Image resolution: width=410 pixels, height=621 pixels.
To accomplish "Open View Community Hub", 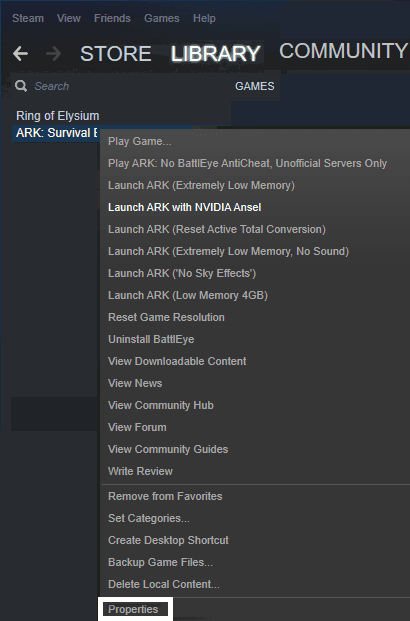I will click(x=161, y=405).
